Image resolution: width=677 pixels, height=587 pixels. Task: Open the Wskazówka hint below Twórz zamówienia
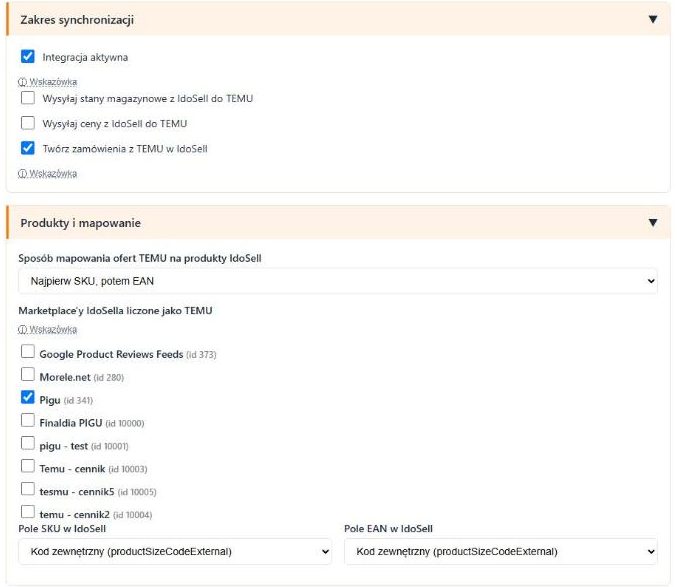pos(47,174)
